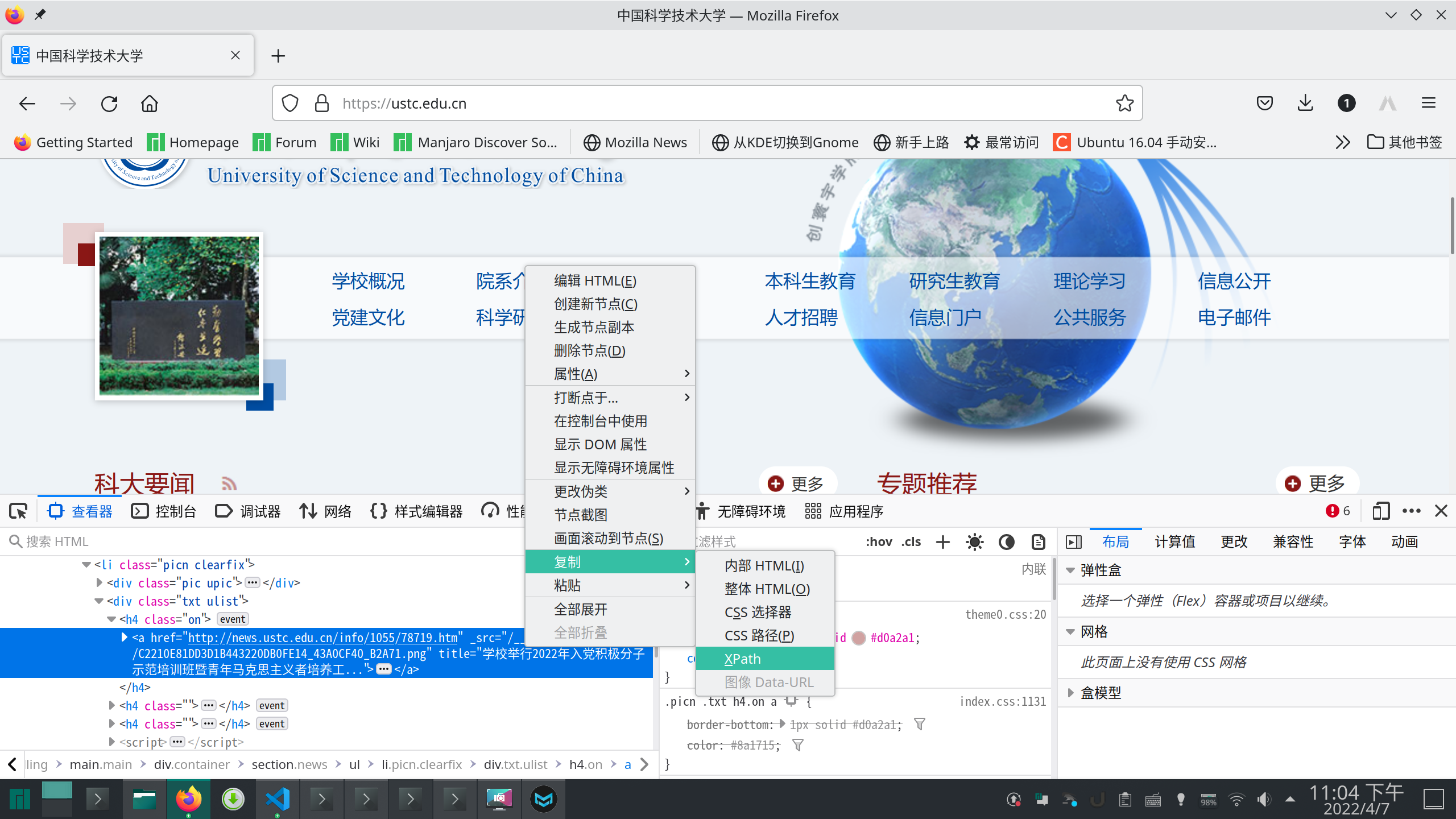
Task: Open the 应用程序 application tab
Action: pyautogui.click(x=845, y=511)
